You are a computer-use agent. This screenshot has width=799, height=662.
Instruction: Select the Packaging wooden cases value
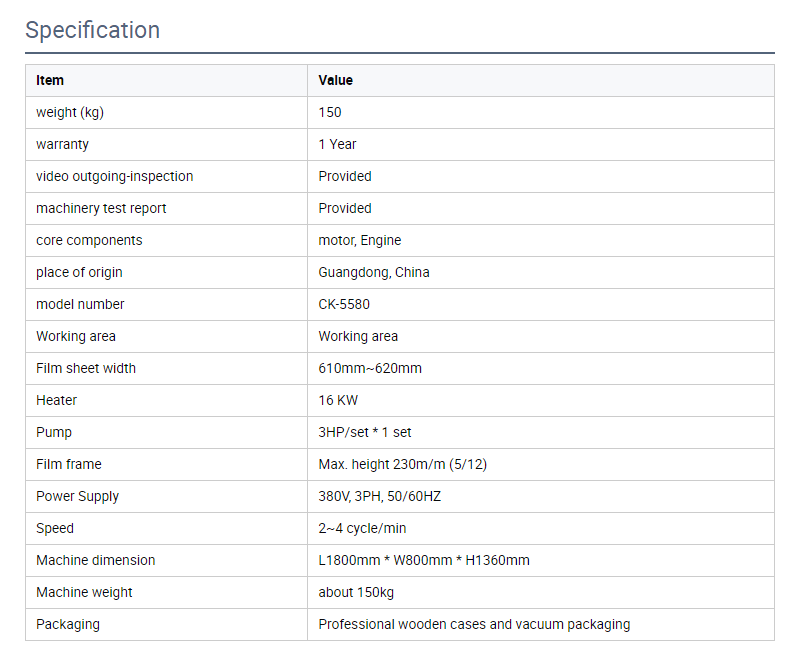click(x=474, y=625)
